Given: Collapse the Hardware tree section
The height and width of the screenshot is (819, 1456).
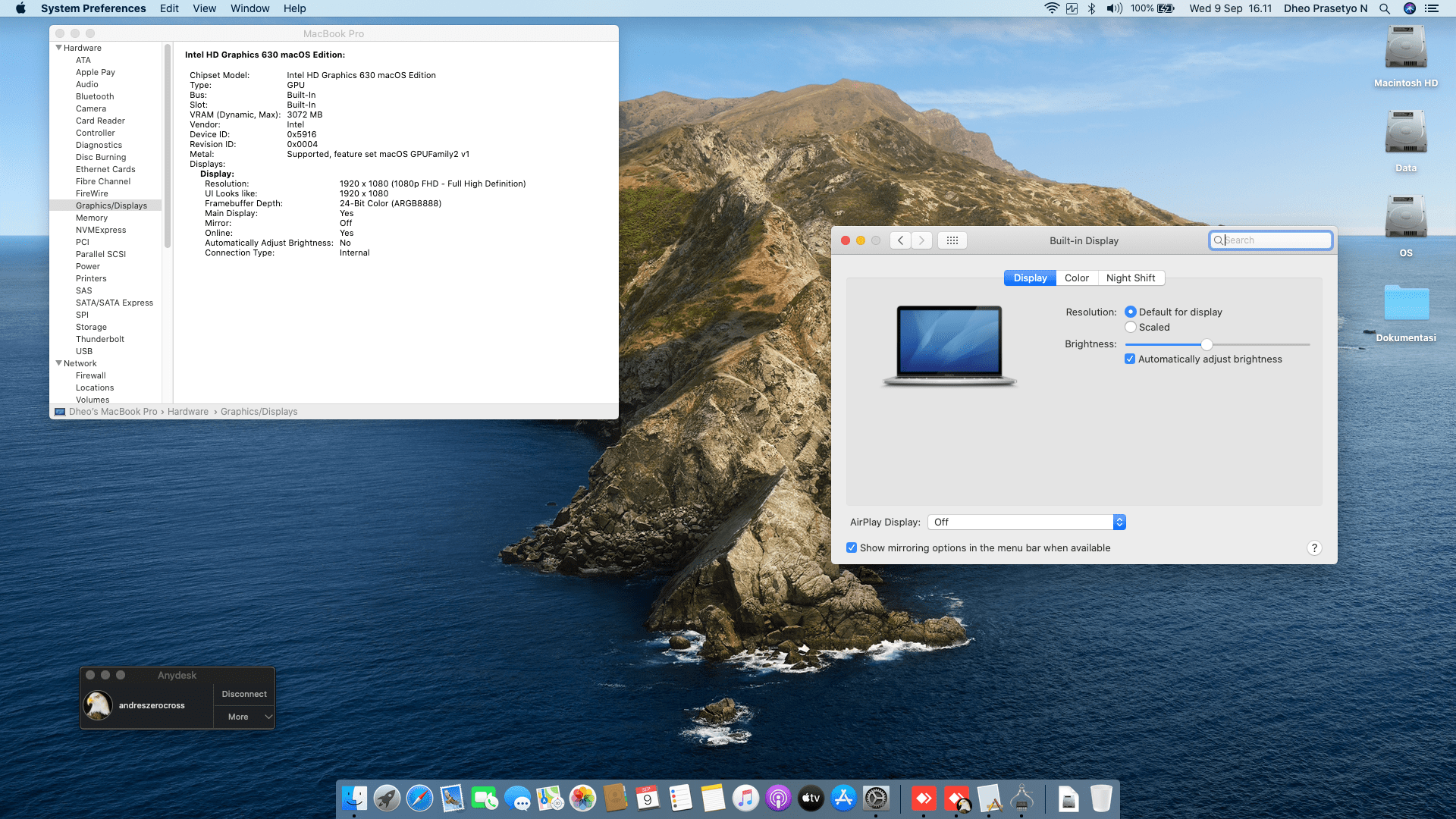Looking at the screenshot, I should [x=58, y=48].
